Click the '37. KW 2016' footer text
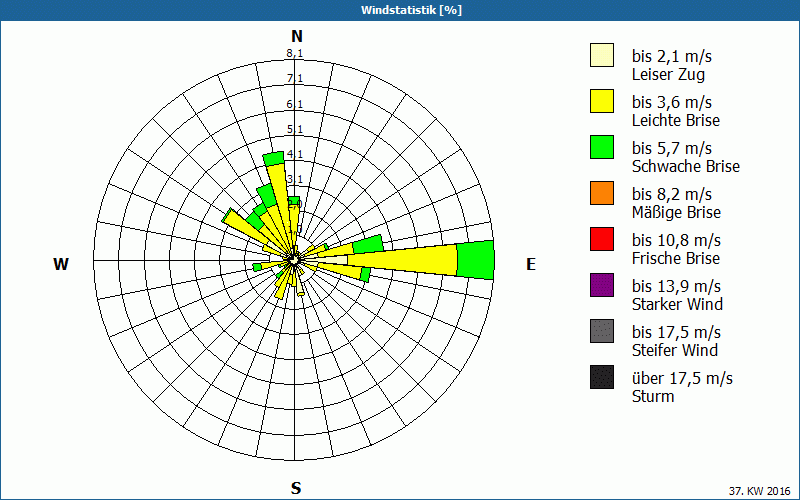This screenshot has width=800, height=500. click(x=761, y=491)
